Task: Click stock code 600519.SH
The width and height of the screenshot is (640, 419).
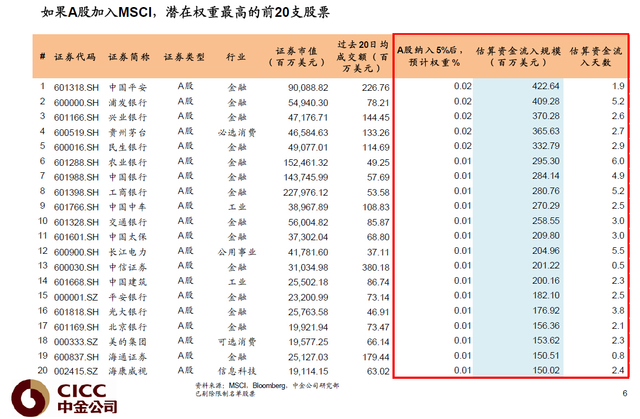Action: click(x=76, y=133)
